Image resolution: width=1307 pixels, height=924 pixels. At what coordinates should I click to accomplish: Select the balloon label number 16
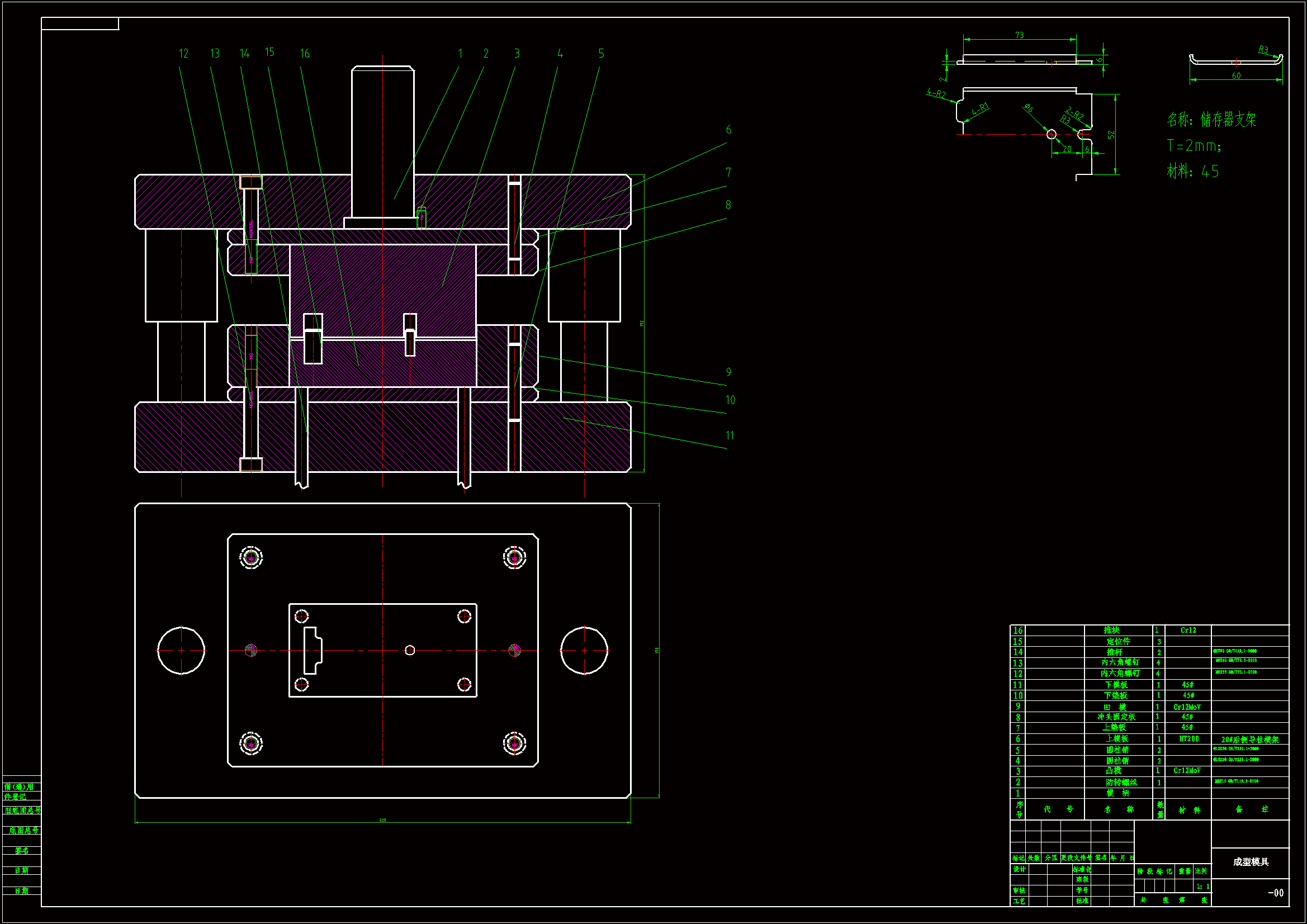[305, 54]
